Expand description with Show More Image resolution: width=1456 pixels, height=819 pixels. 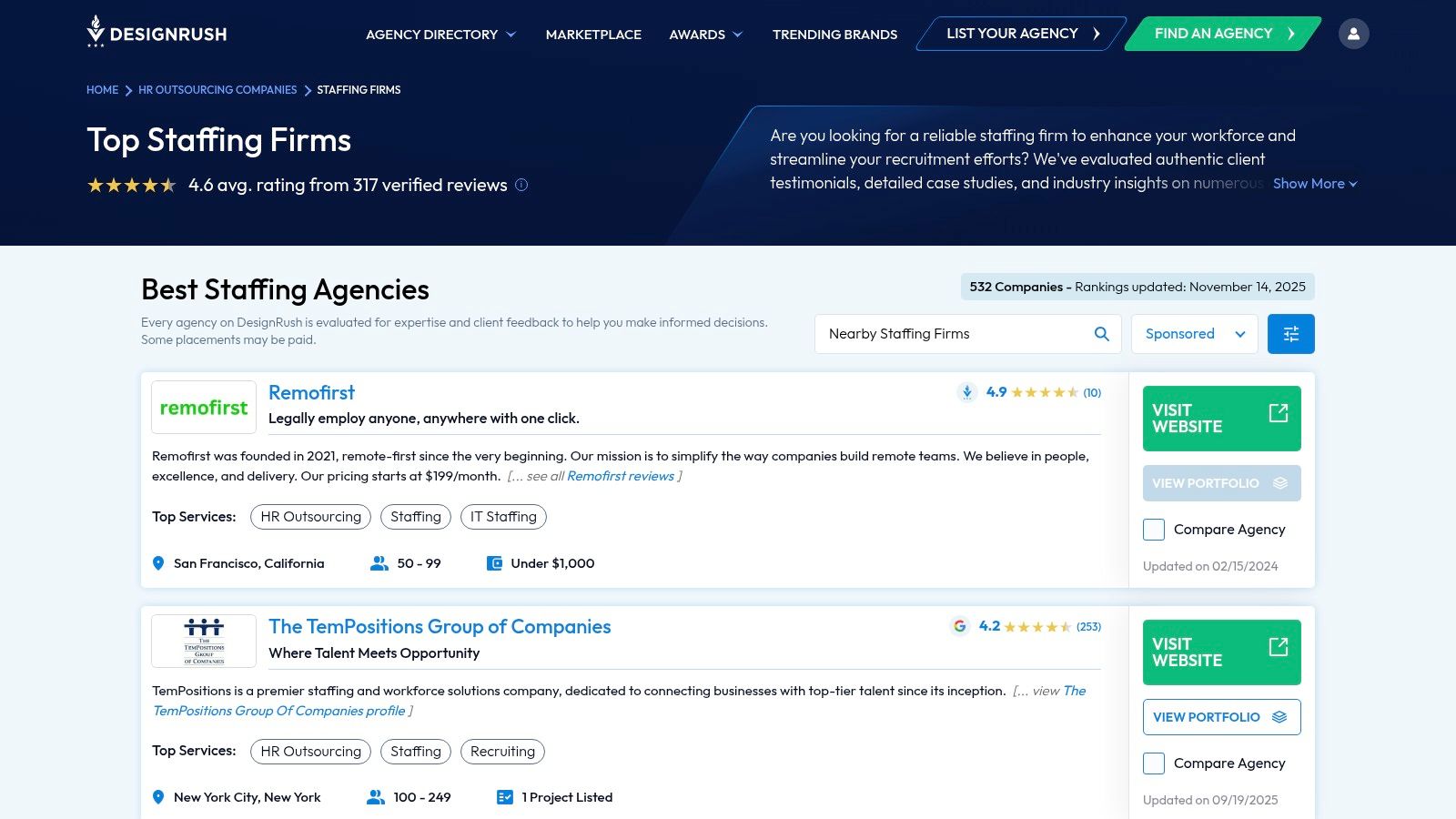pyautogui.click(x=1315, y=184)
